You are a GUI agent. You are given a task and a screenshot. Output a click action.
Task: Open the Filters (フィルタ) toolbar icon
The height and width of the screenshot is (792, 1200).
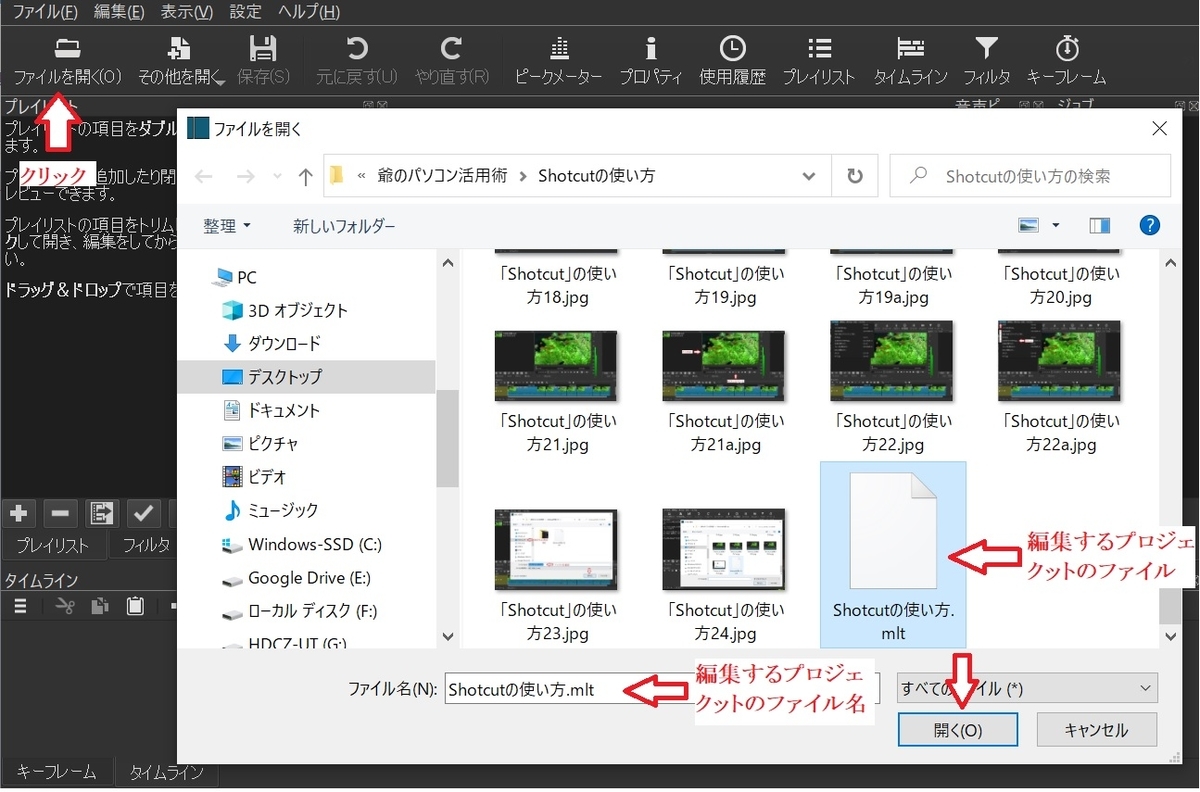[x=987, y=48]
